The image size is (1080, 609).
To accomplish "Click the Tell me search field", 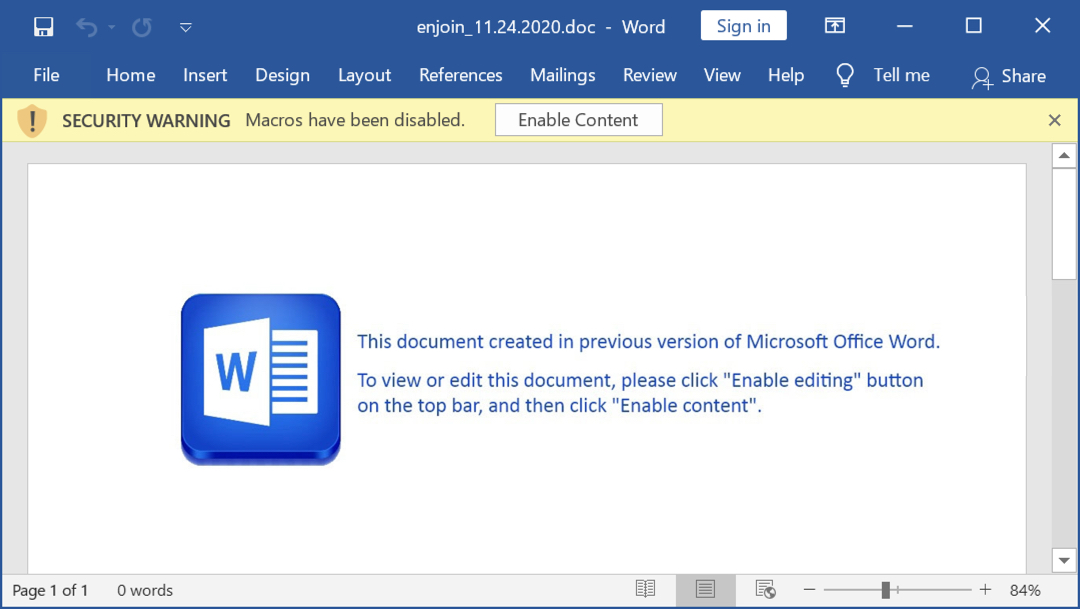I will pos(902,75).
